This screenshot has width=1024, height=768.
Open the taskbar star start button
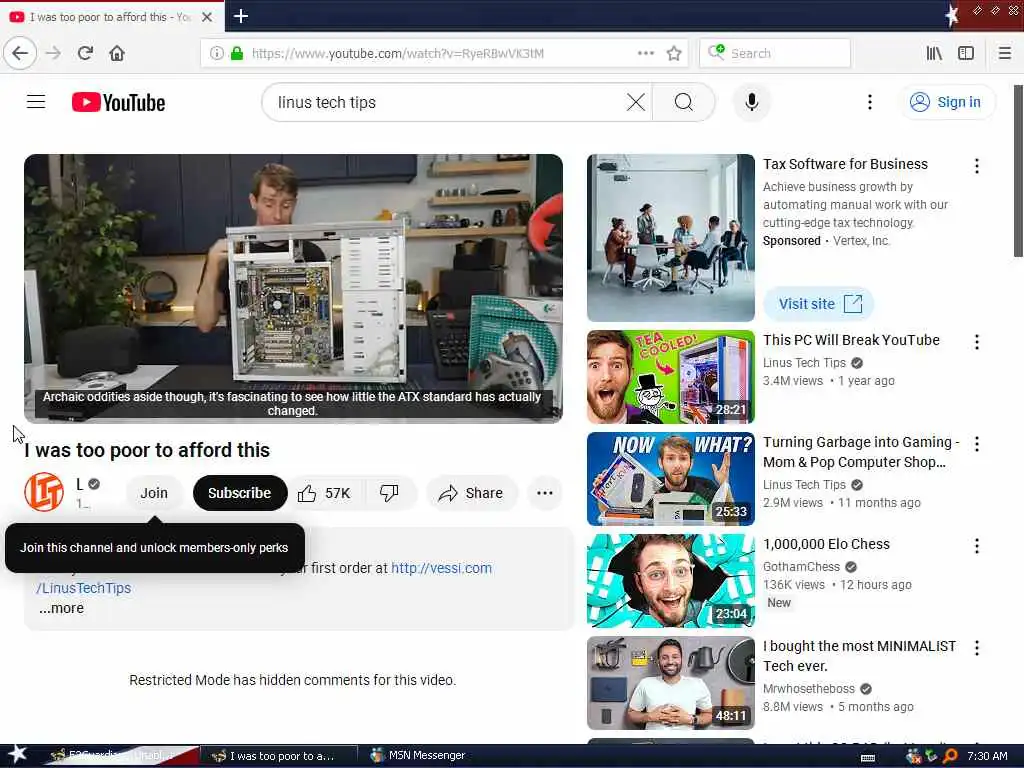[x=17, y=755]
